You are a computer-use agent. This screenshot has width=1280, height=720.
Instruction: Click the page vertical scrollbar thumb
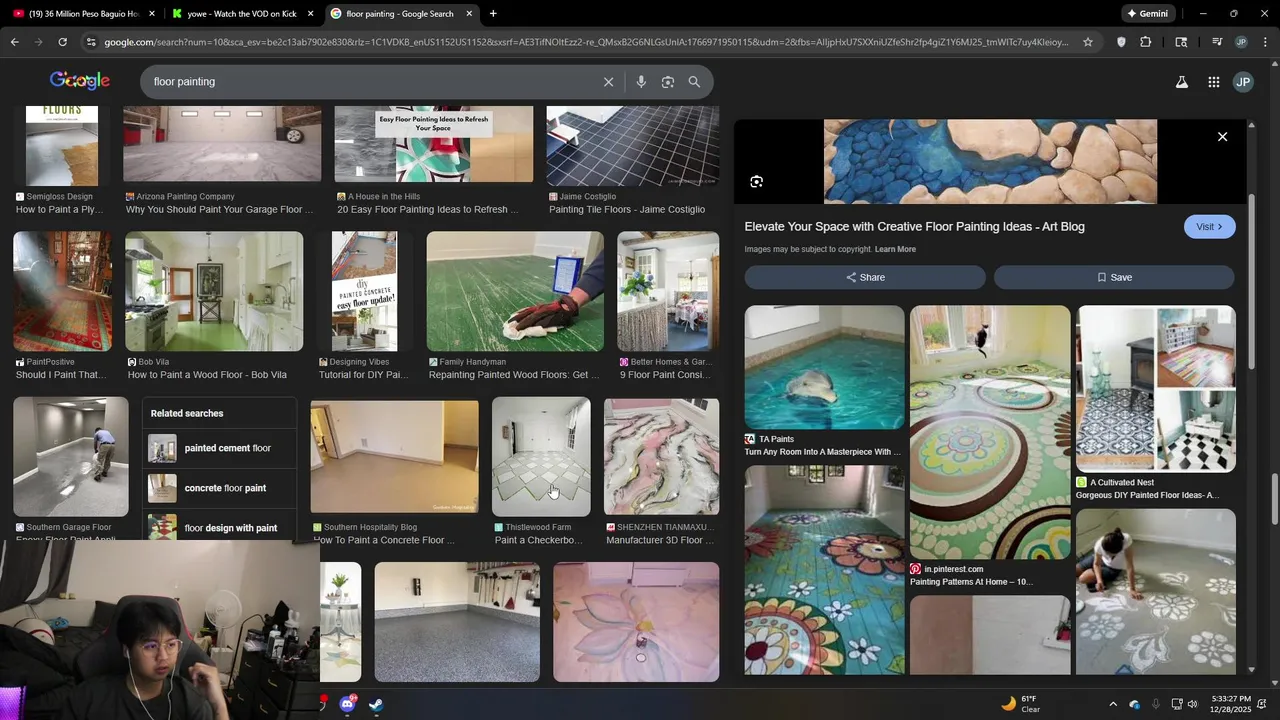(x=1274, y=499)
